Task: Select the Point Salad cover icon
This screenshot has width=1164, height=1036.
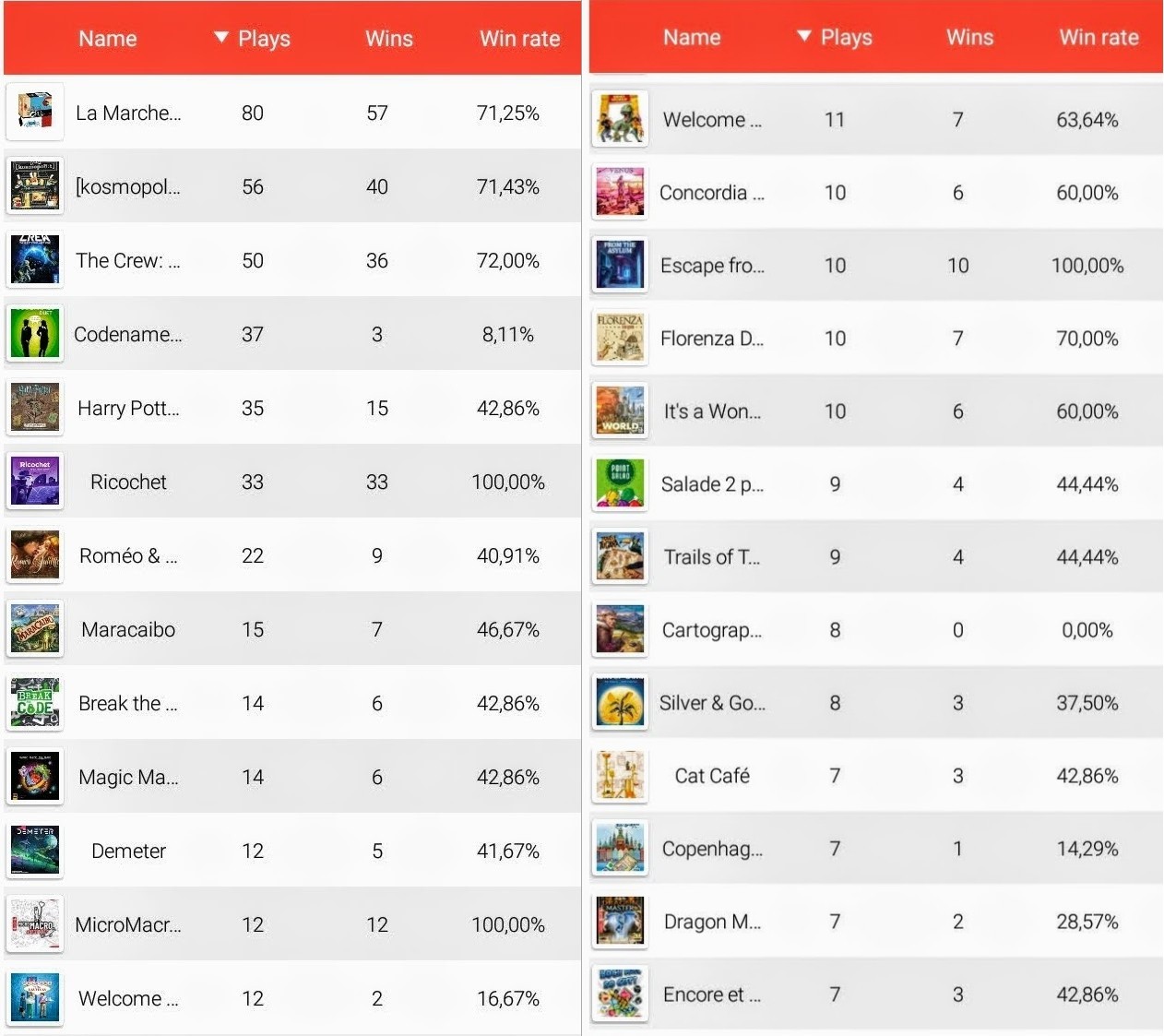Action: [x=620, y=484]
